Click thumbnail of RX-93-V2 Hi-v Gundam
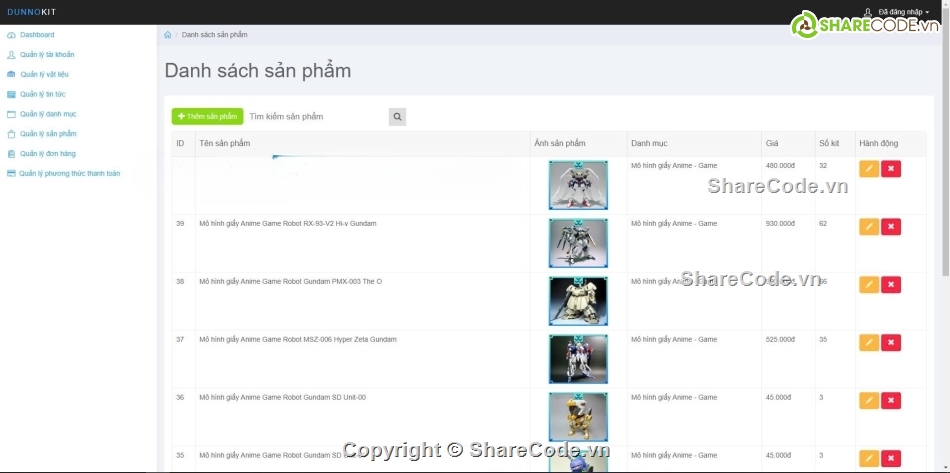Image resolution: width=950 pixels, height=473 pixels. 578,243
